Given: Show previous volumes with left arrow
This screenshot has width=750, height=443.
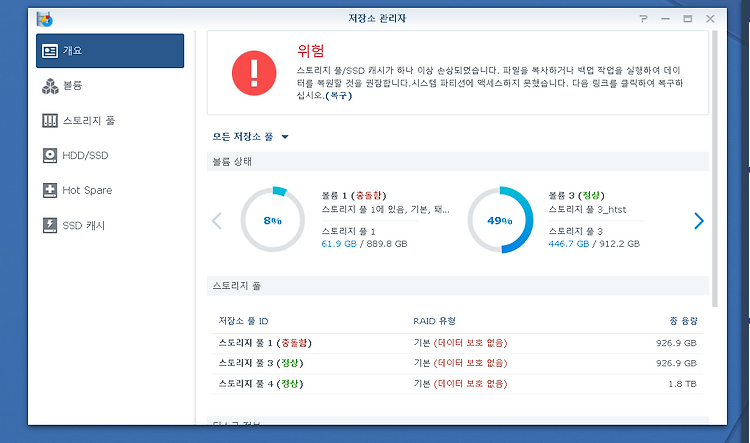Looking at the screenshot, I should point(217,221).
